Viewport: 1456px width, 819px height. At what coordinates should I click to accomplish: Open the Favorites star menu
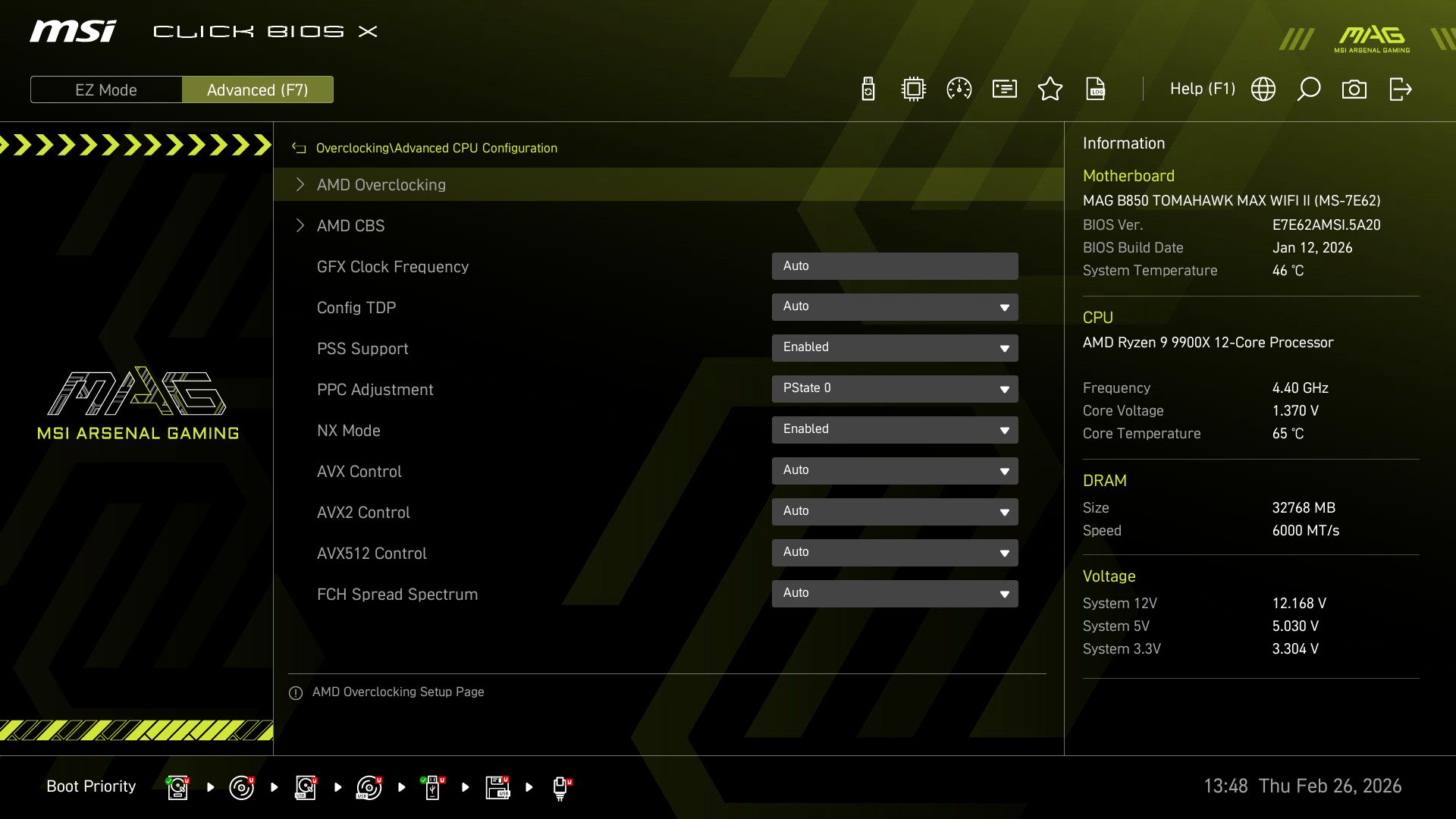click(1050, 89)
